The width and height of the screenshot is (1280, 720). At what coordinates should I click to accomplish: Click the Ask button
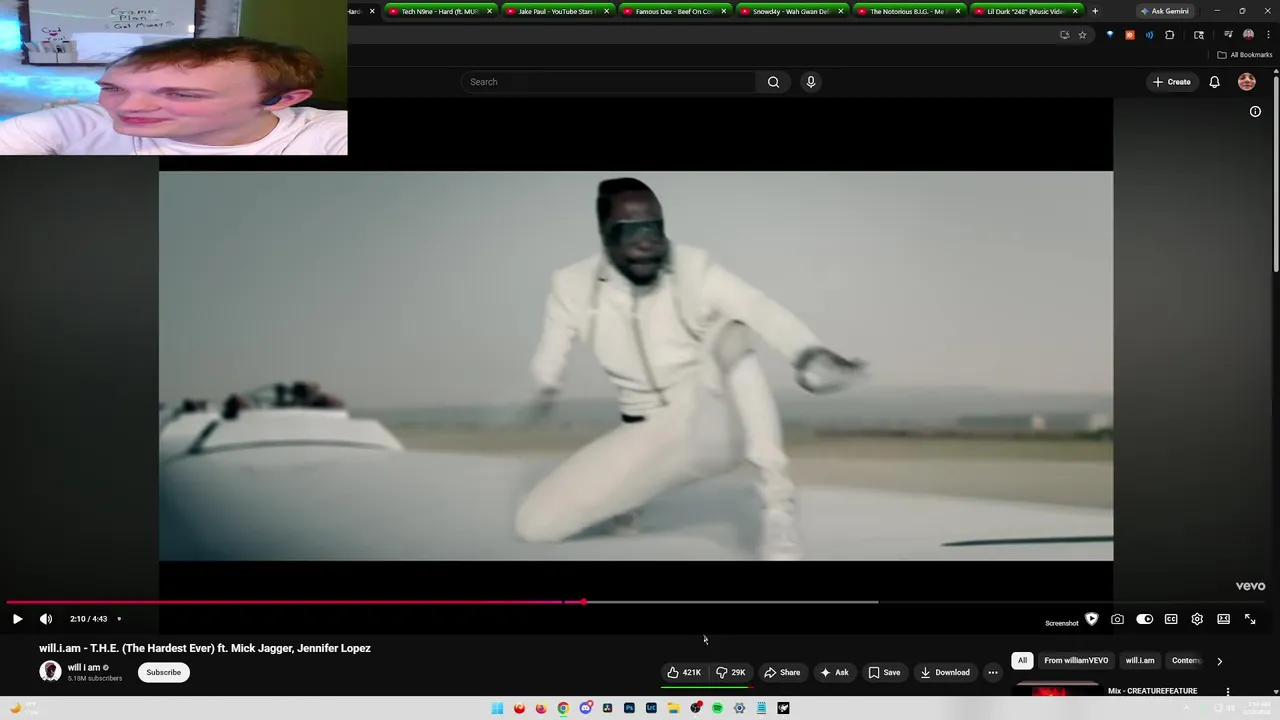click(834, 672)
